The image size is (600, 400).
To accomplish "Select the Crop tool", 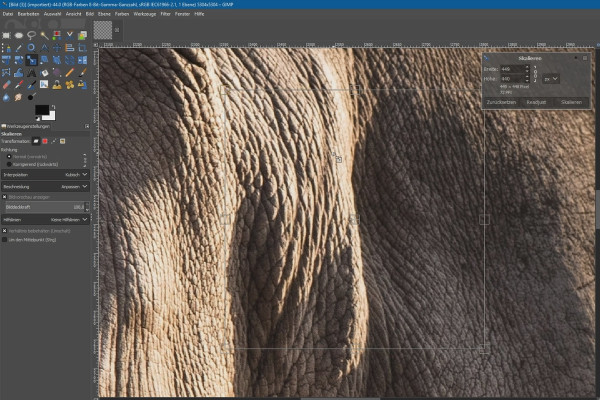I will point(82,48).
